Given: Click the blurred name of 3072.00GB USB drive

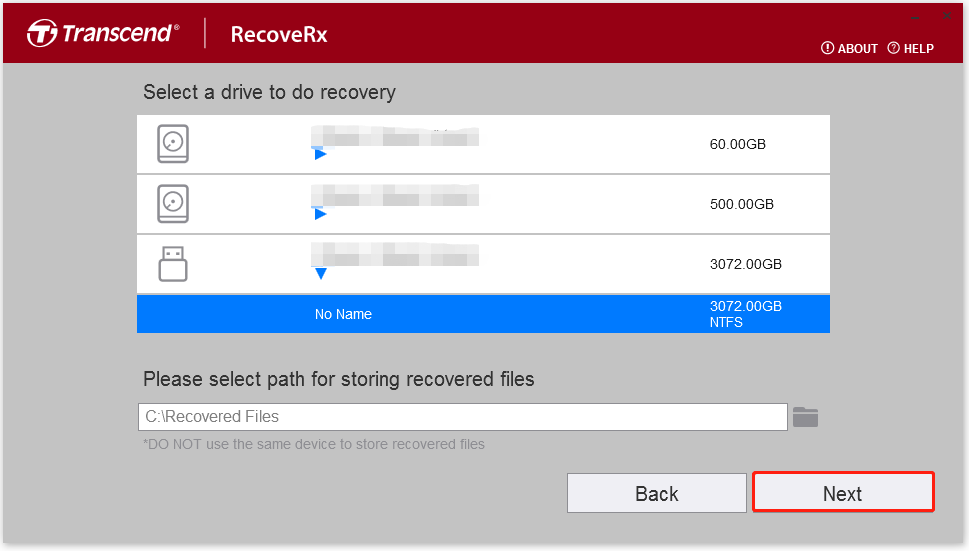Looking at the screenshot, I should [395, 254].
